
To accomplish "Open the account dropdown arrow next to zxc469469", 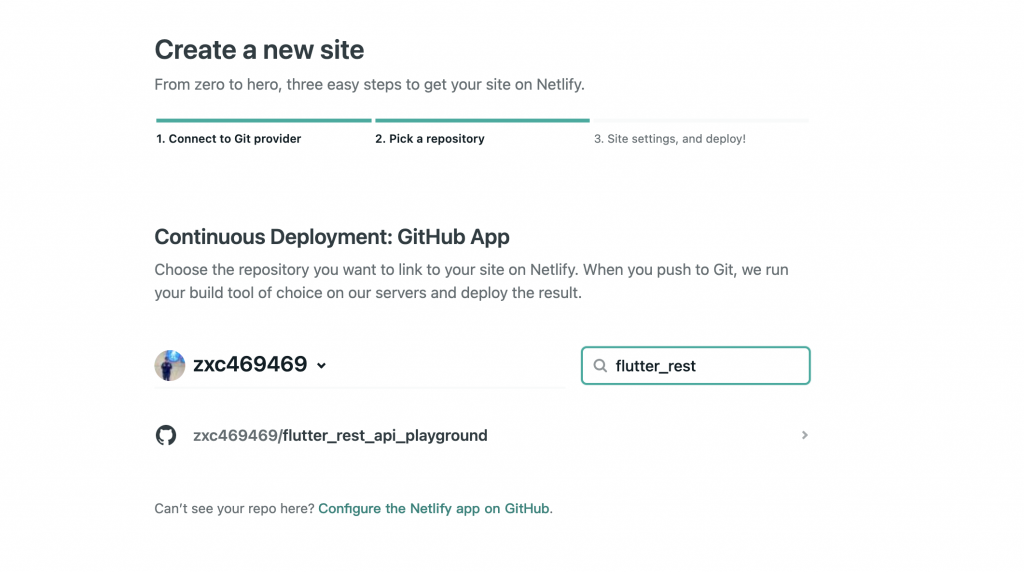I will coord(321,366).
